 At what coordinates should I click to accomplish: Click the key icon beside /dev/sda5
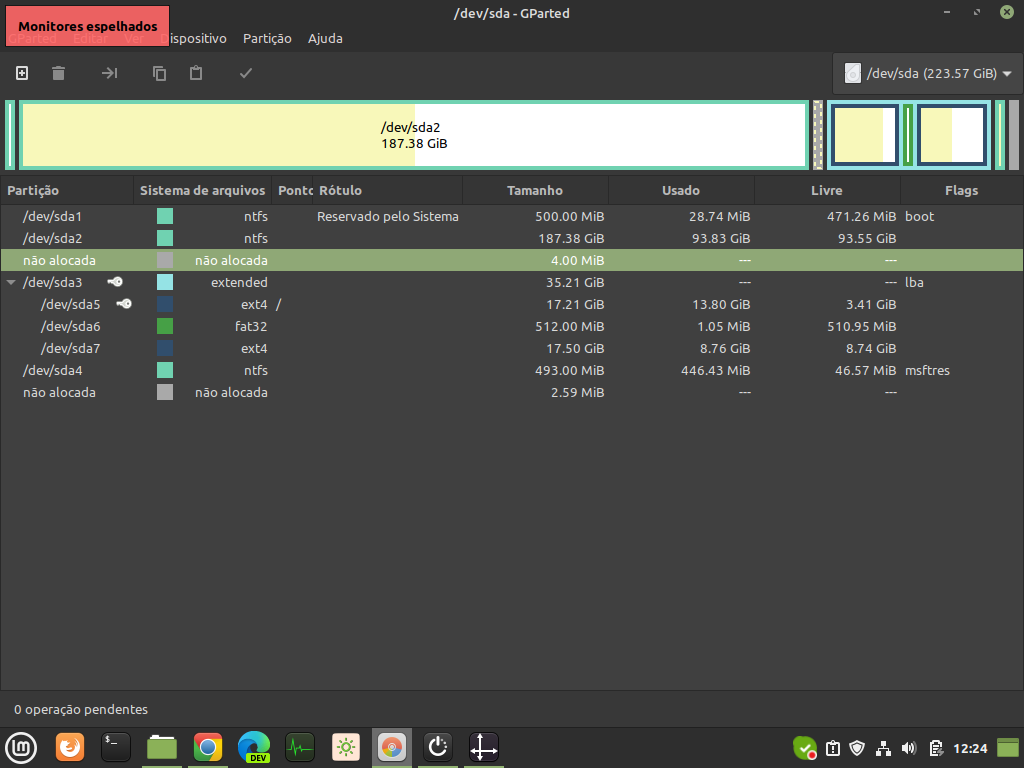(124, 304)
